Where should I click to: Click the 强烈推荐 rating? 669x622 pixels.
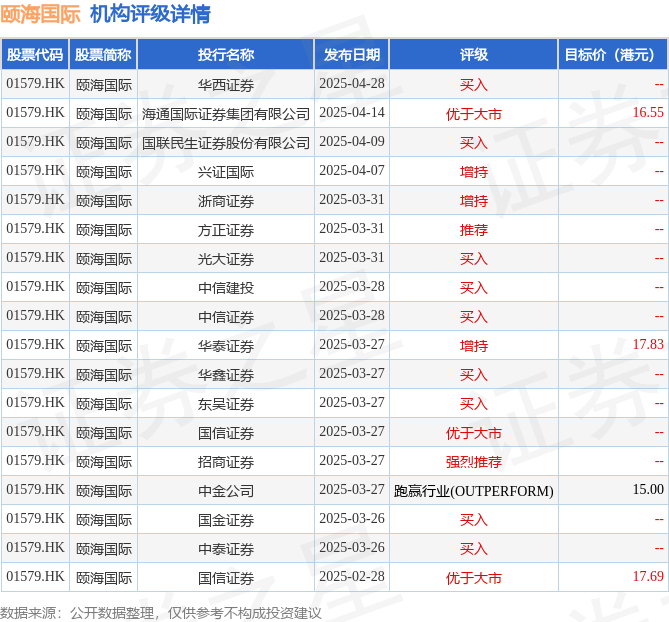[x=474, y=462]
